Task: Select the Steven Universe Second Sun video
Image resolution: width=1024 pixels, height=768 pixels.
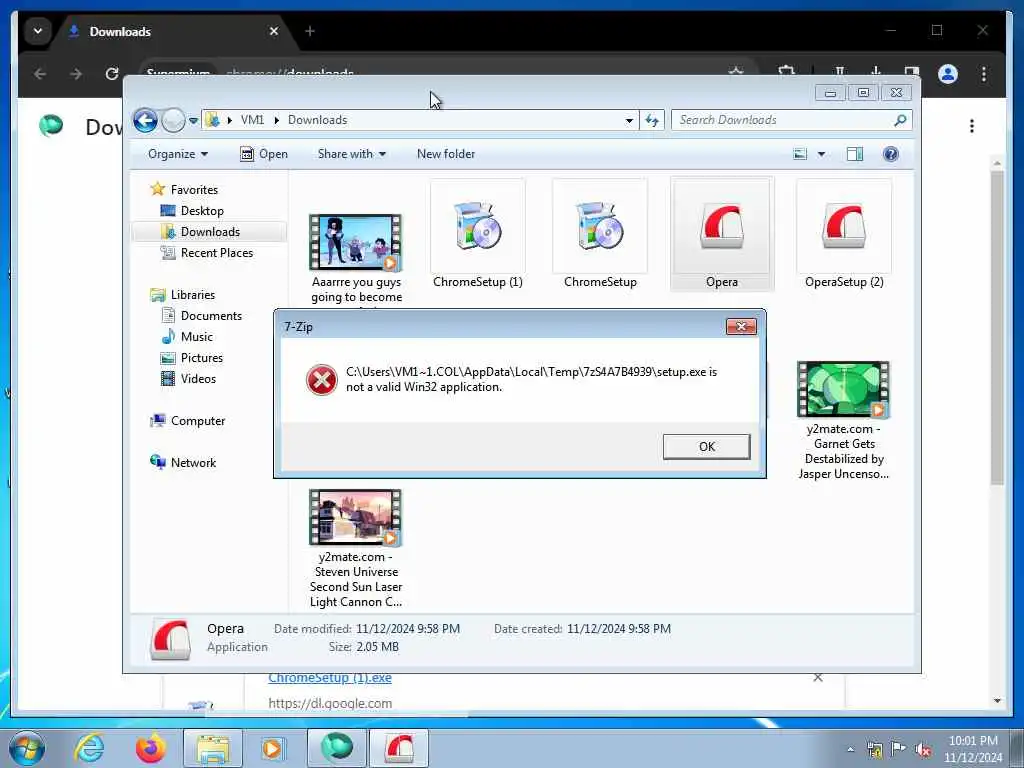Action: [356, 549]
